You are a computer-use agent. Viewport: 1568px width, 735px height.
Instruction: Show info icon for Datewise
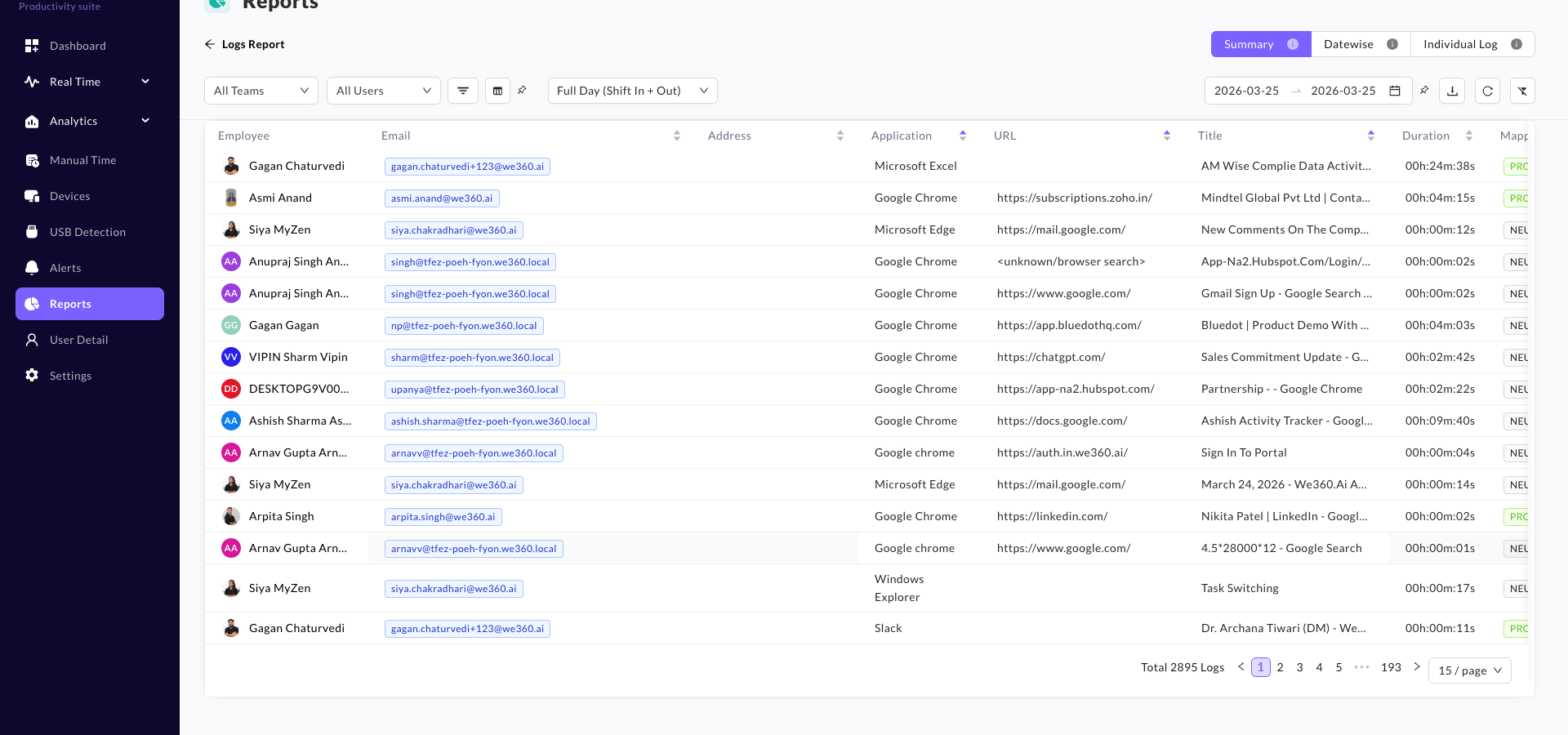click(1392, 44)
